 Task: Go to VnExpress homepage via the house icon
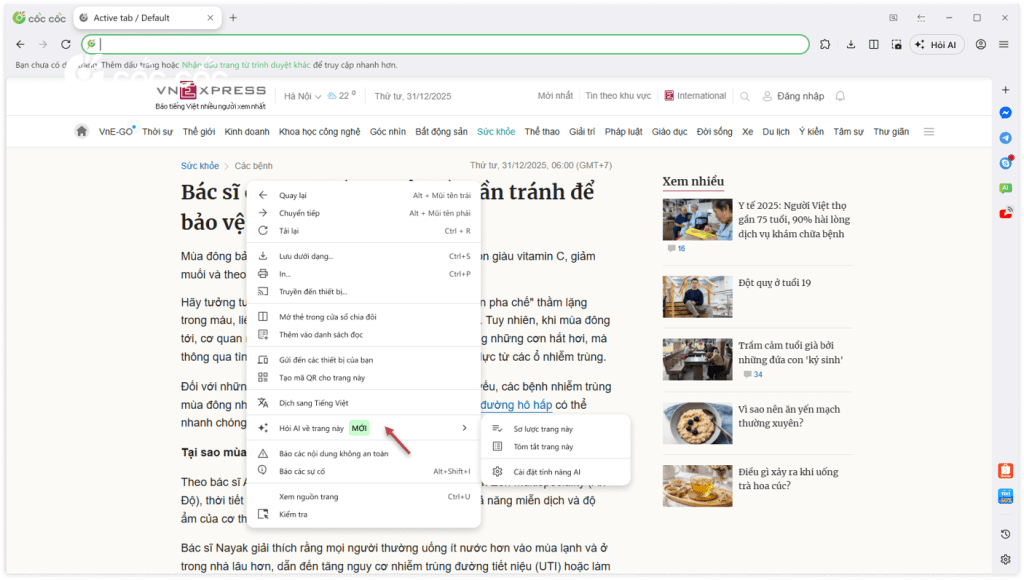[81, 130]
